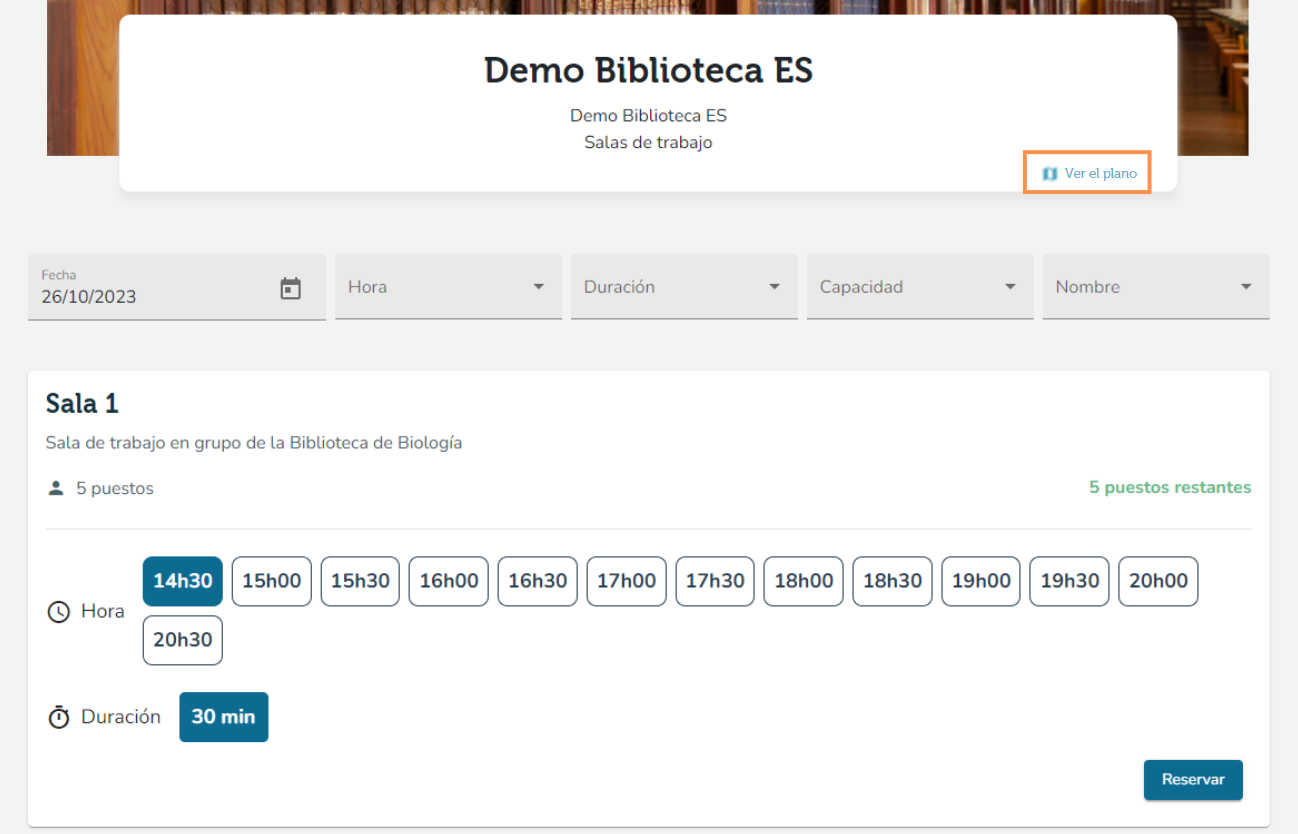Screen dimensions: 1298x834
Task: Pick the 20h00 time slot
Action: pos(1159,581)
